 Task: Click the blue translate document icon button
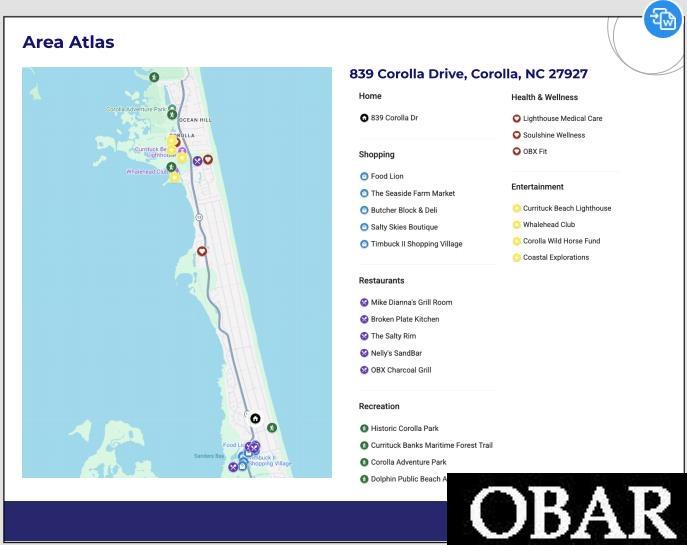tap(662, 18)
